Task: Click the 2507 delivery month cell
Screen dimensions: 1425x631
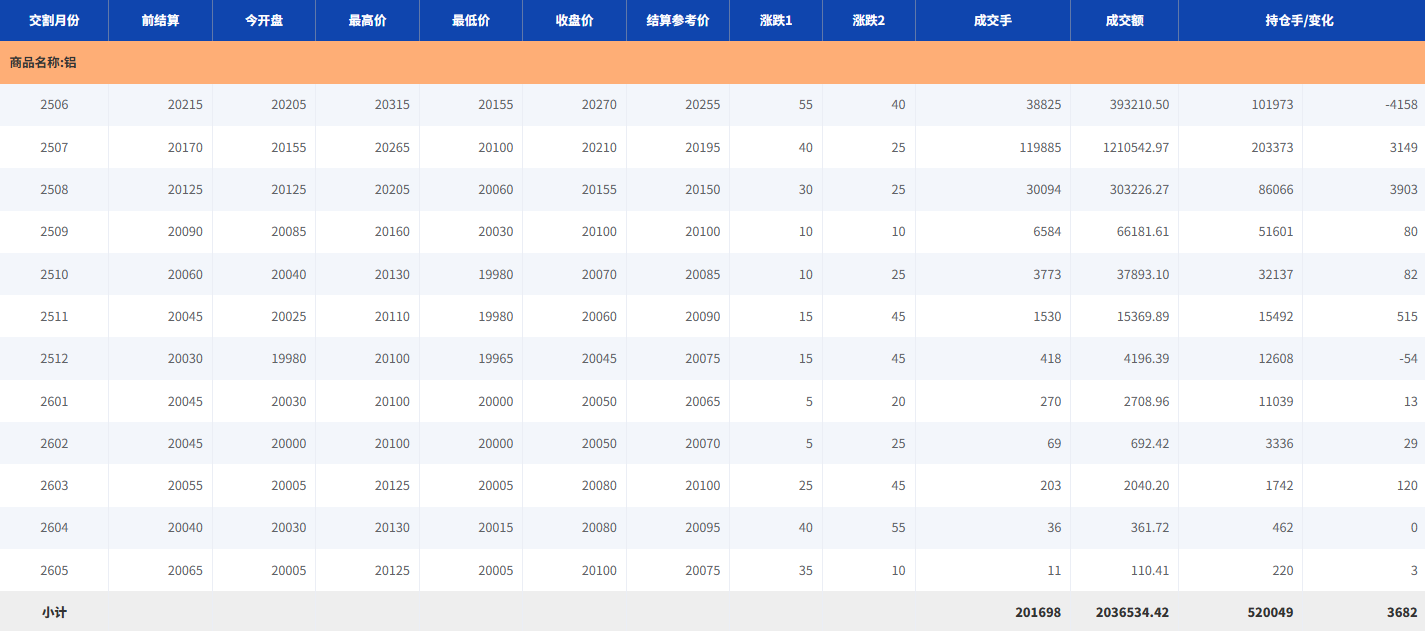Action: [54, 147]
